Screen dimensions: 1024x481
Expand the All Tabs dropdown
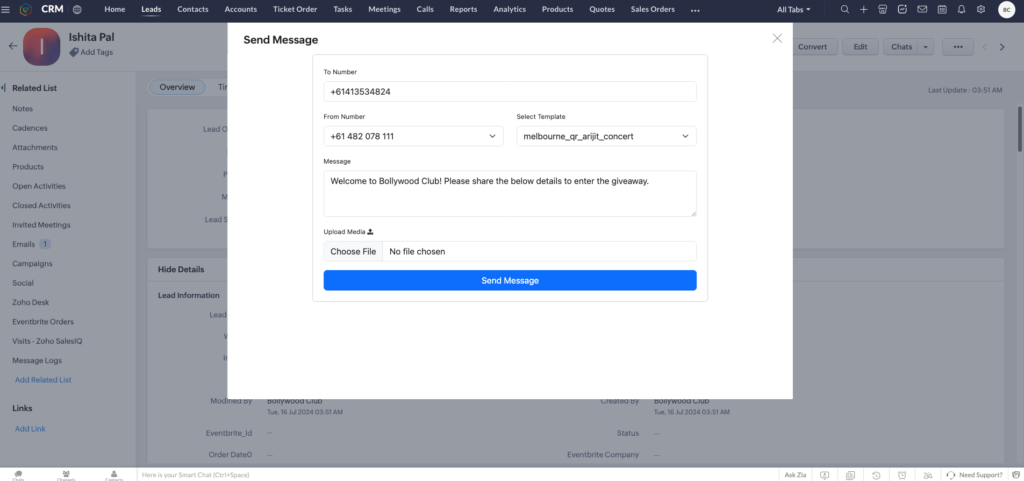coord(793,9)
